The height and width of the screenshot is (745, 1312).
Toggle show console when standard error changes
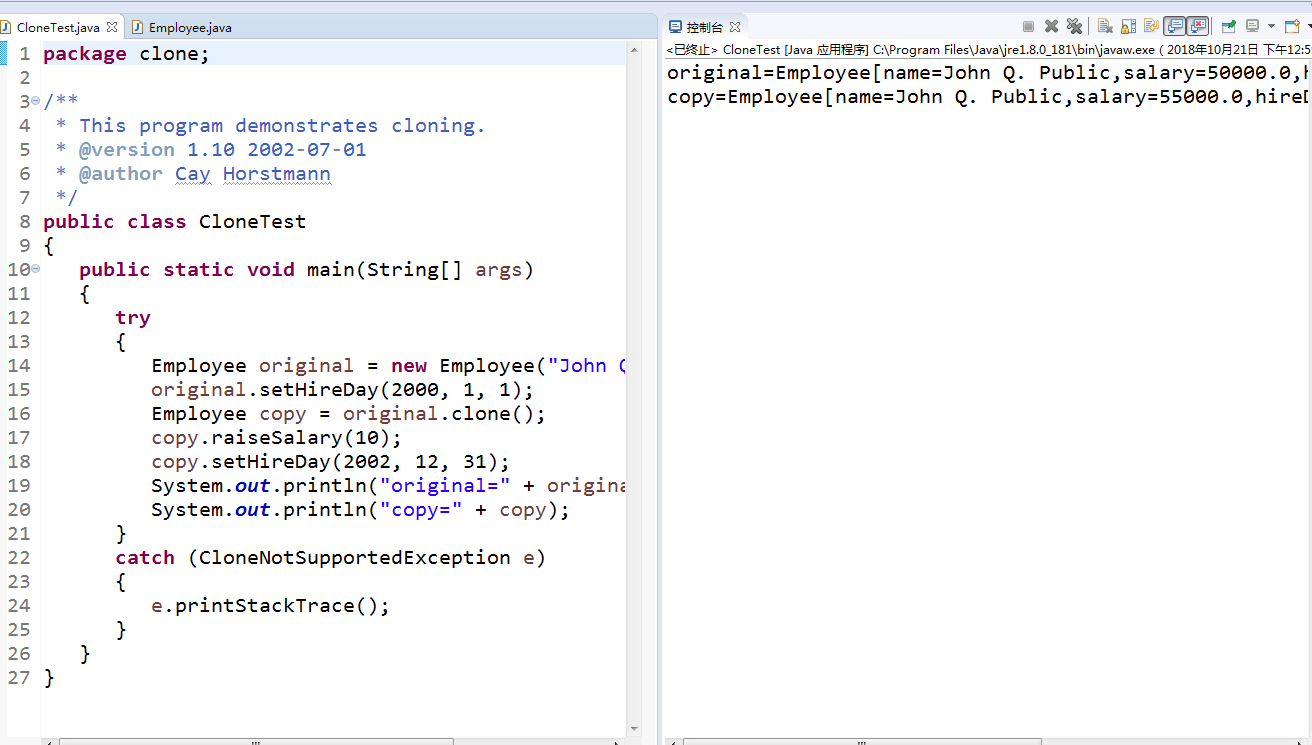1197,26
